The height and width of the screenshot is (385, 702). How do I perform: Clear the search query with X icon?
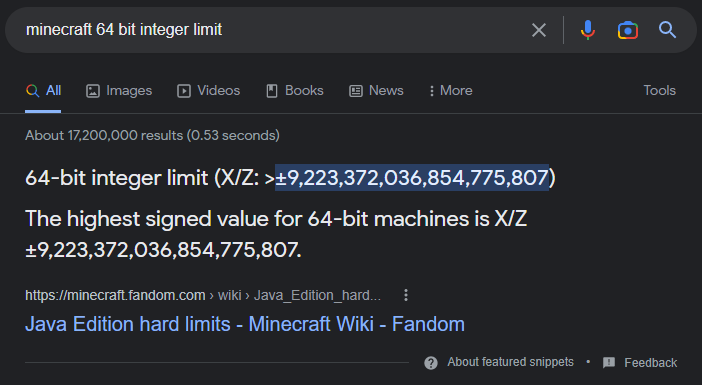click(539, 30)
